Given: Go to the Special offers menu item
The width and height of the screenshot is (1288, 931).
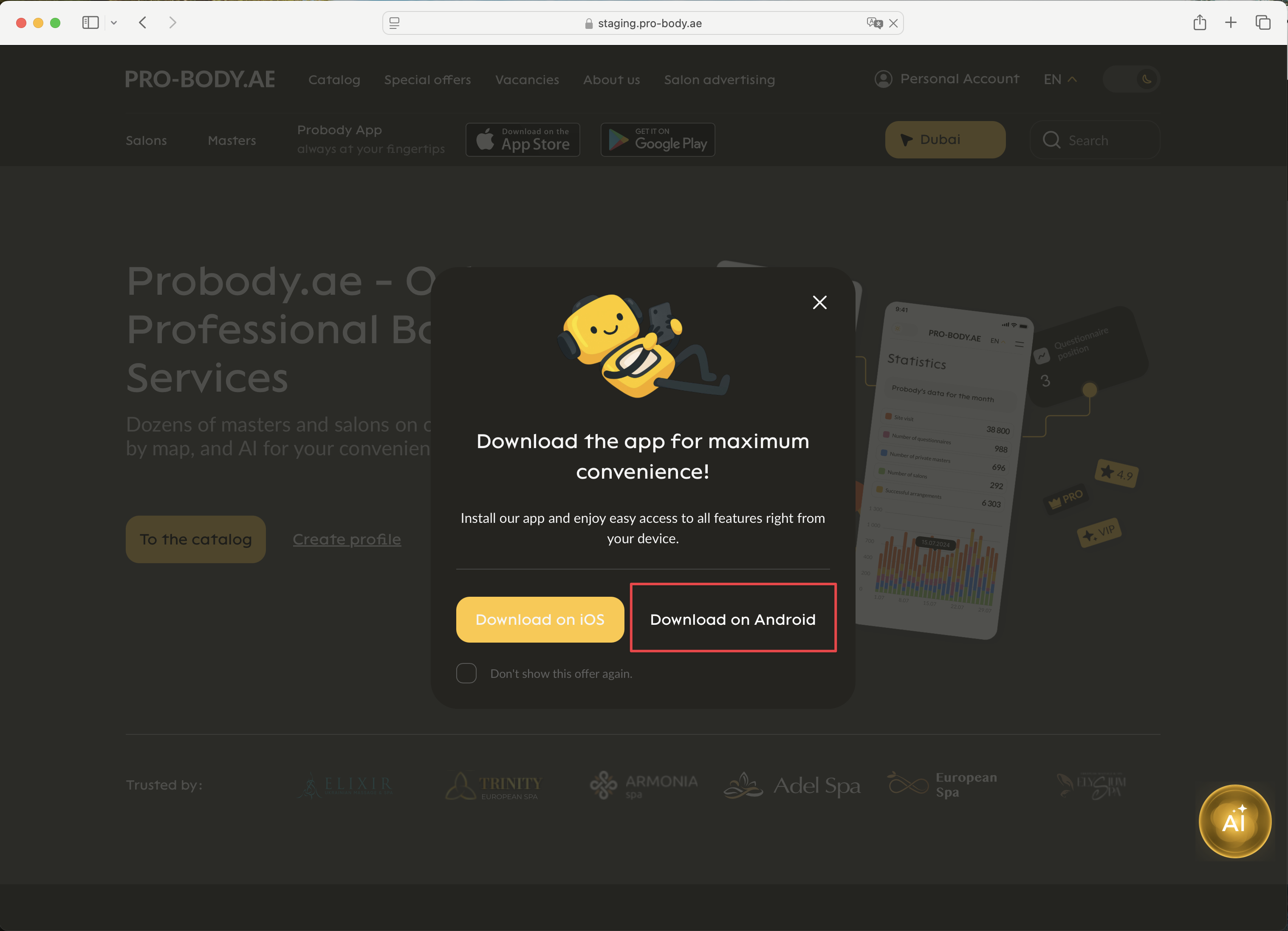Looking at the screenshot, I should (428, 79).
